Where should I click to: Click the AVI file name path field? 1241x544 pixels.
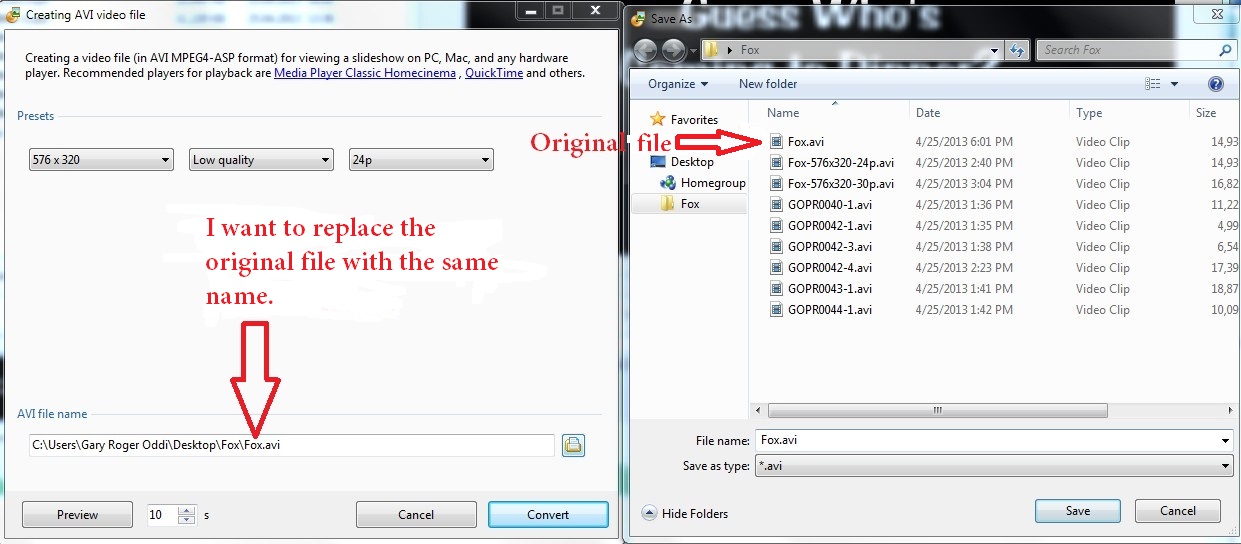[291, 445]
